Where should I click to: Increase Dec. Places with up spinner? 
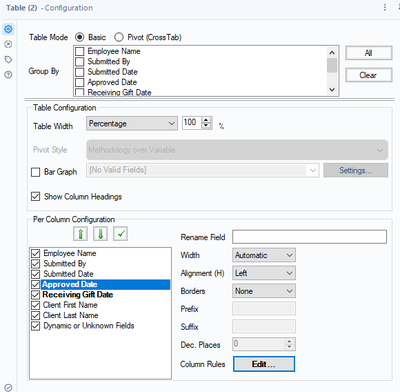(x=289, y=341)
